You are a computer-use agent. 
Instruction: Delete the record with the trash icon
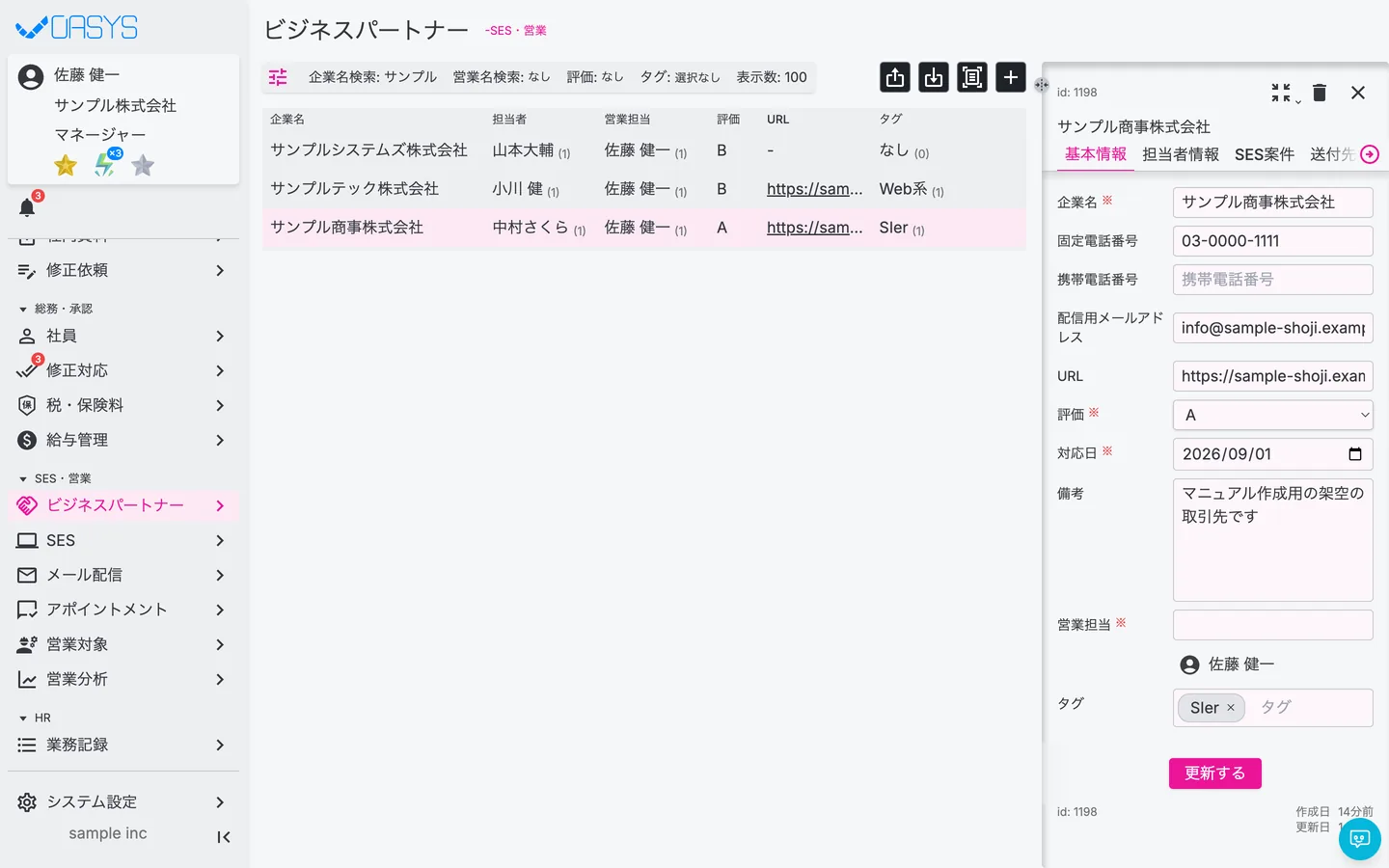[1320, 93]
